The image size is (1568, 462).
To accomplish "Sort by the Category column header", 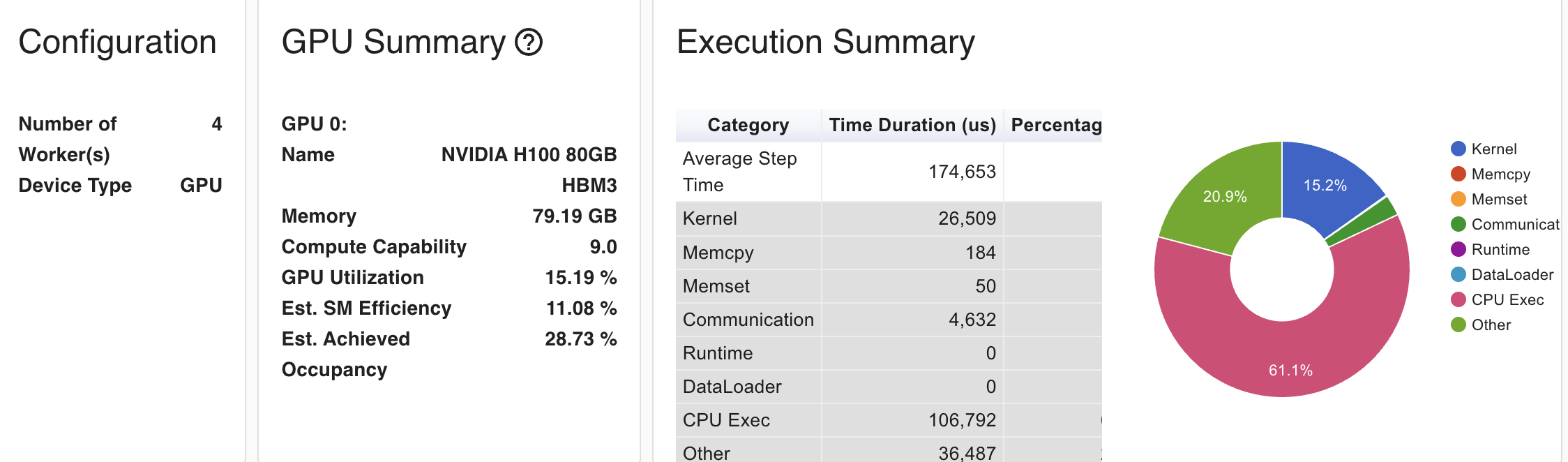I will pos(748,125).
